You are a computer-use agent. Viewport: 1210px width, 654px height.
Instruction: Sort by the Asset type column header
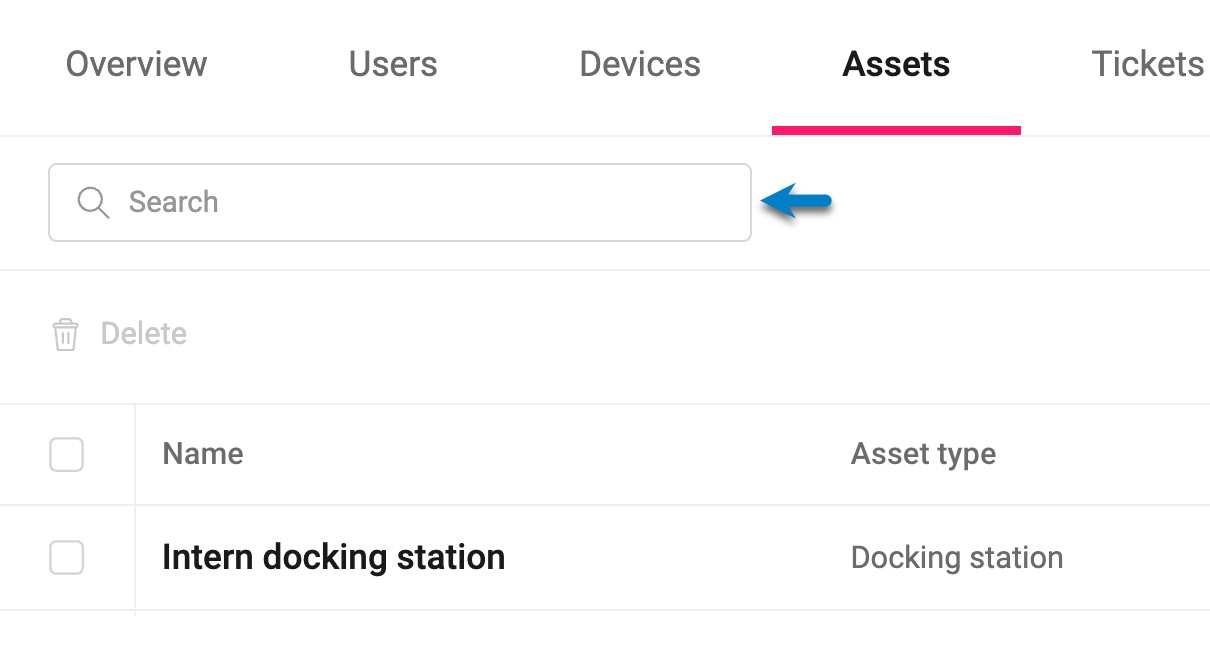pyautogui.click(x=923, y=455)
